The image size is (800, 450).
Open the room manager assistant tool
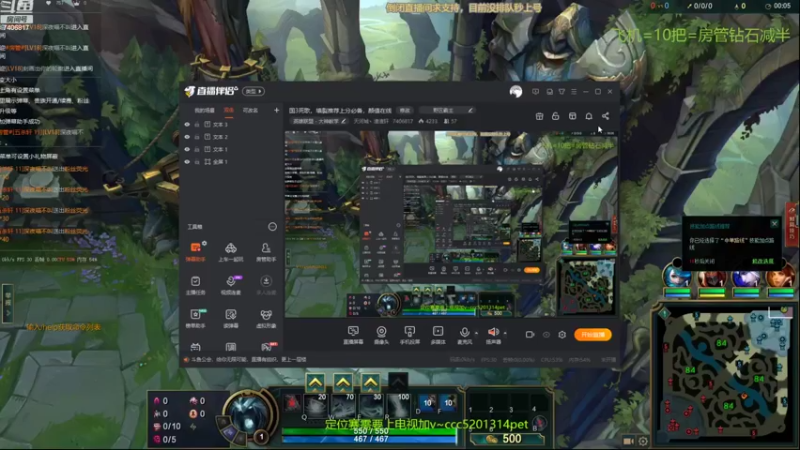coord(266,251)
